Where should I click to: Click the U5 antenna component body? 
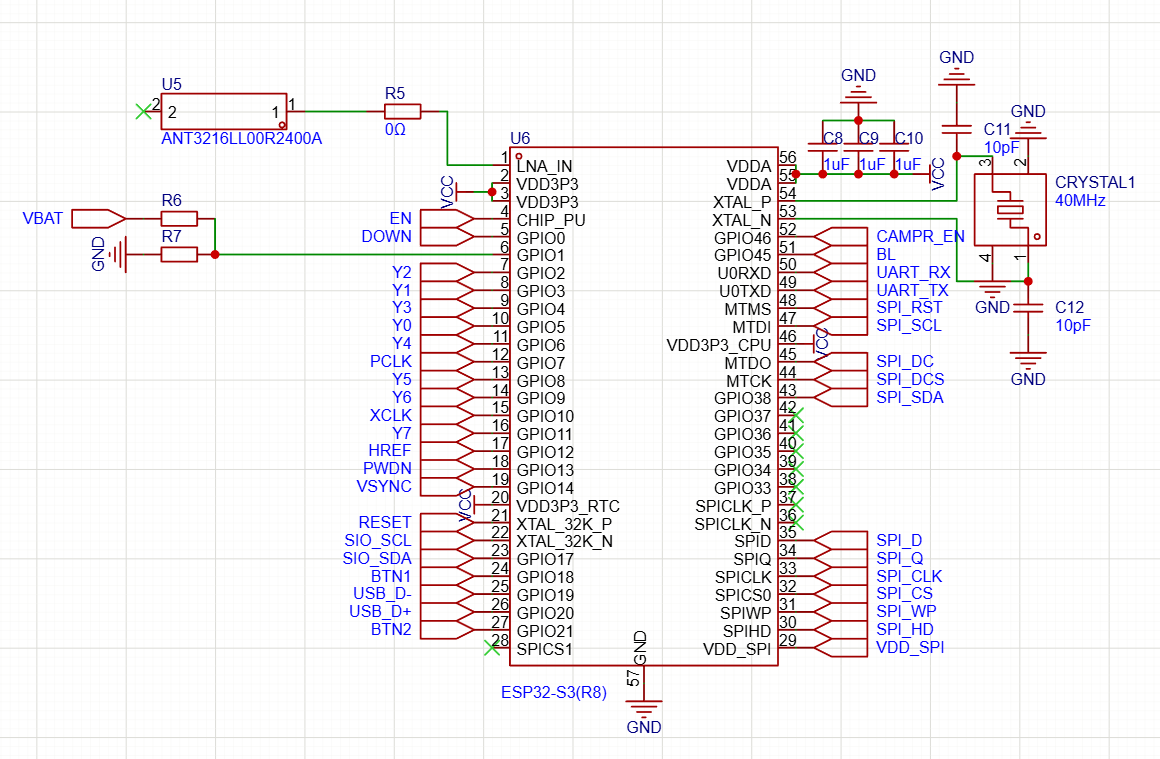[x=222, y=111]
